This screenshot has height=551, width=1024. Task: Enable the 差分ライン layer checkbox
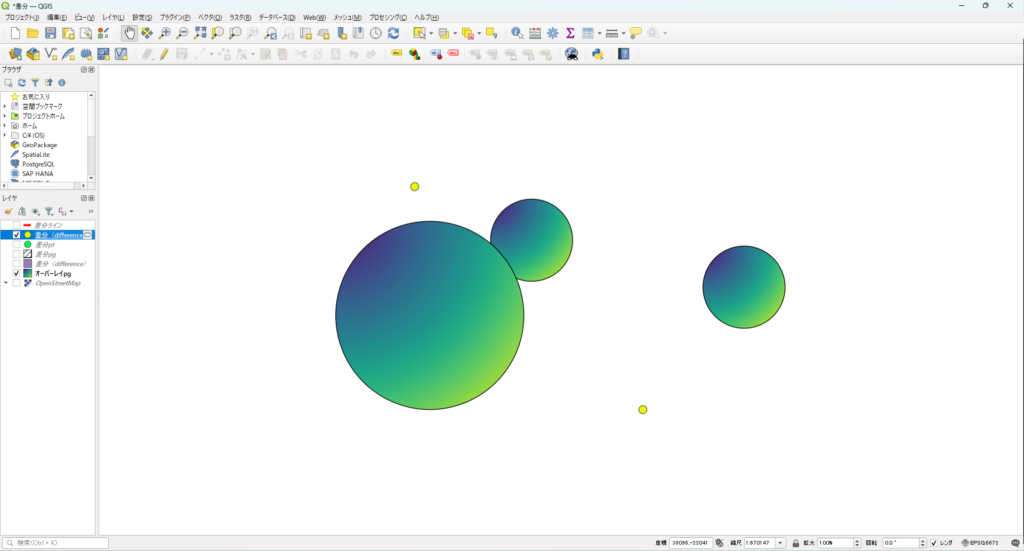click(x=17, y=225)
